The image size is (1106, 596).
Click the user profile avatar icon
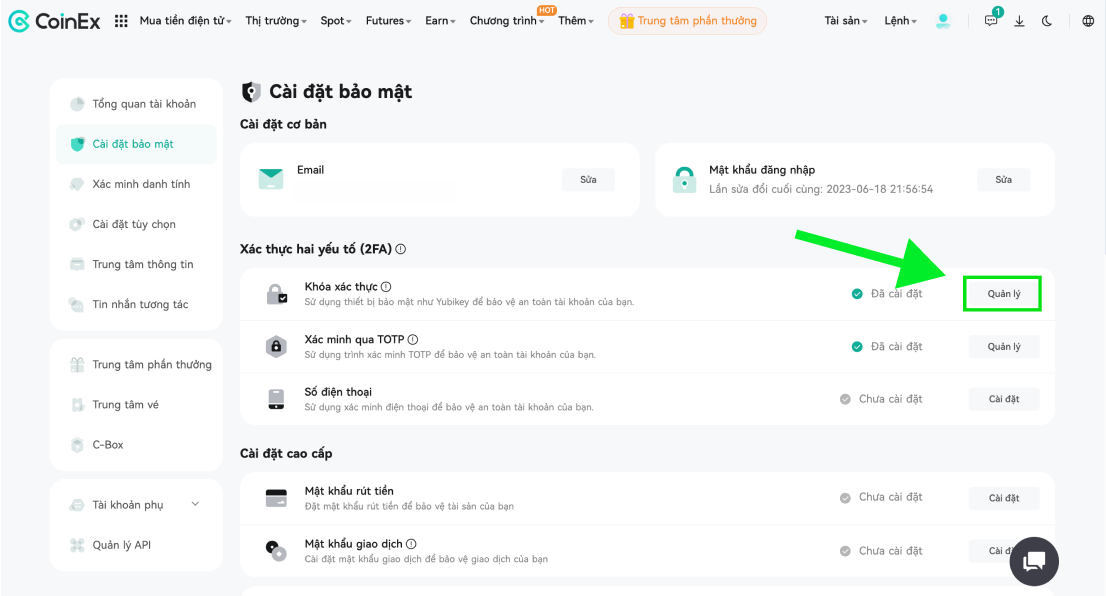tap(943, 21)
